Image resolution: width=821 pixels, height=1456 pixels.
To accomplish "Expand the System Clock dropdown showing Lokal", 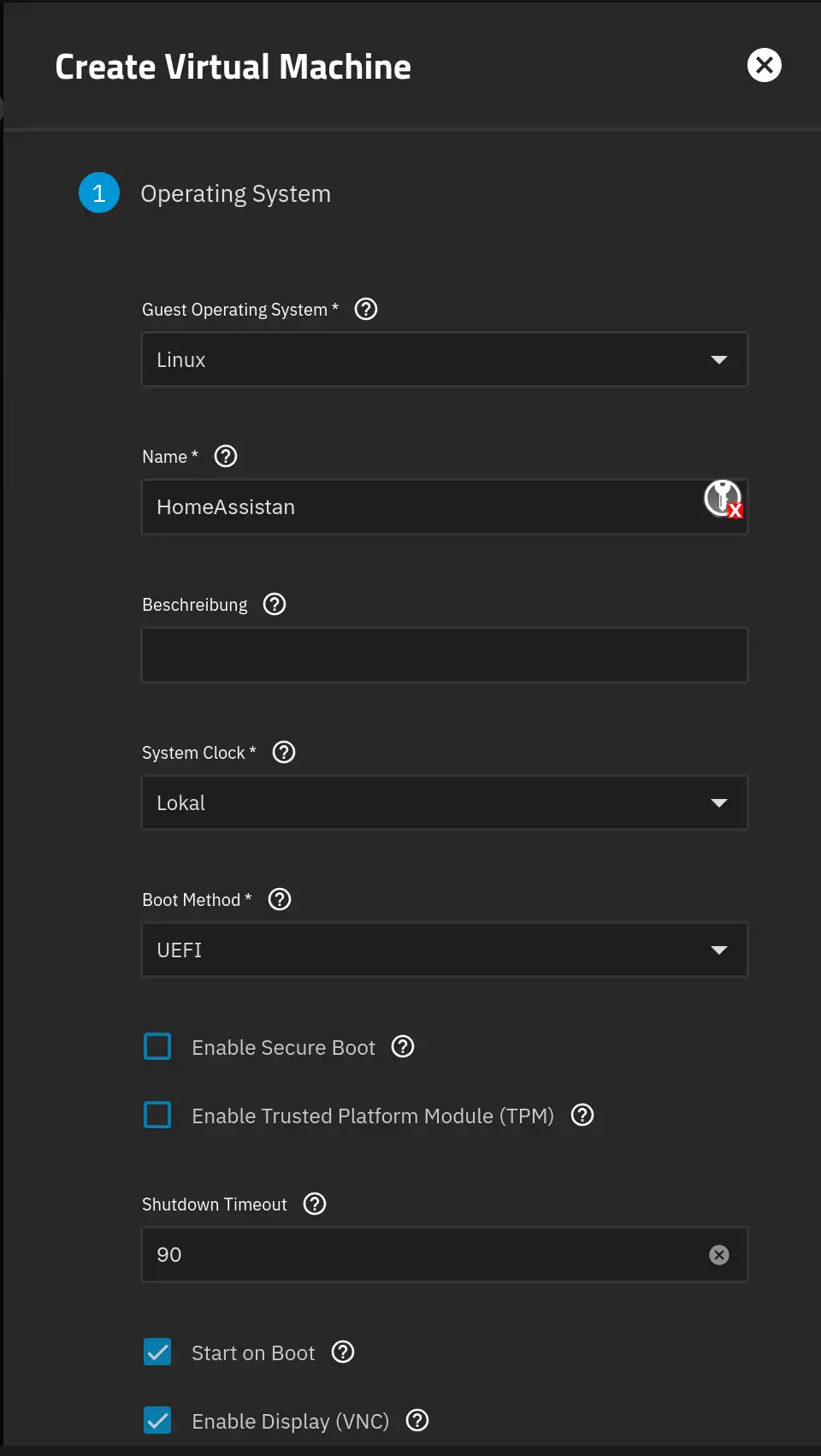I will tap(445, 802).
